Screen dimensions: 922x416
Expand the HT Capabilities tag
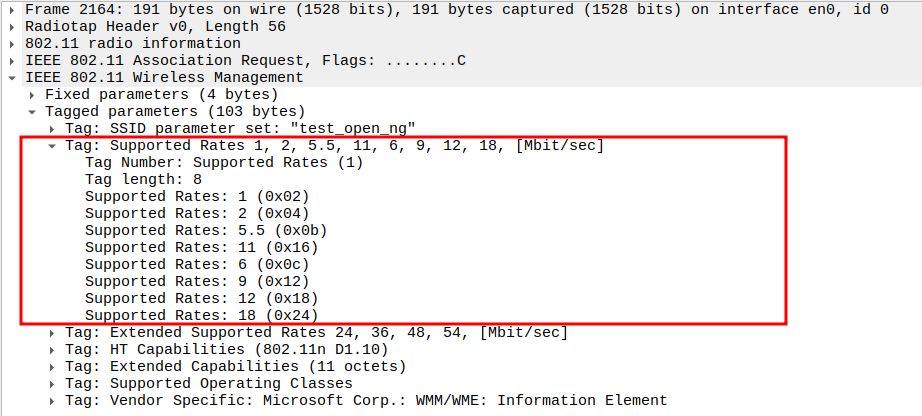pyautogui.click(x=52, y=350)
